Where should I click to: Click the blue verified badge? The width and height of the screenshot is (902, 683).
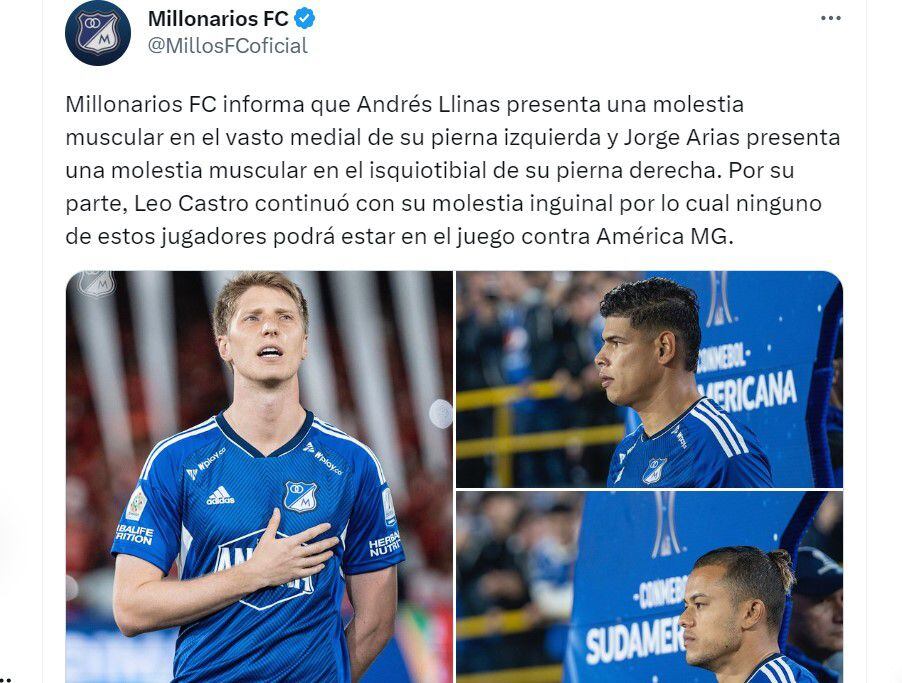click(x=304, y=19)
